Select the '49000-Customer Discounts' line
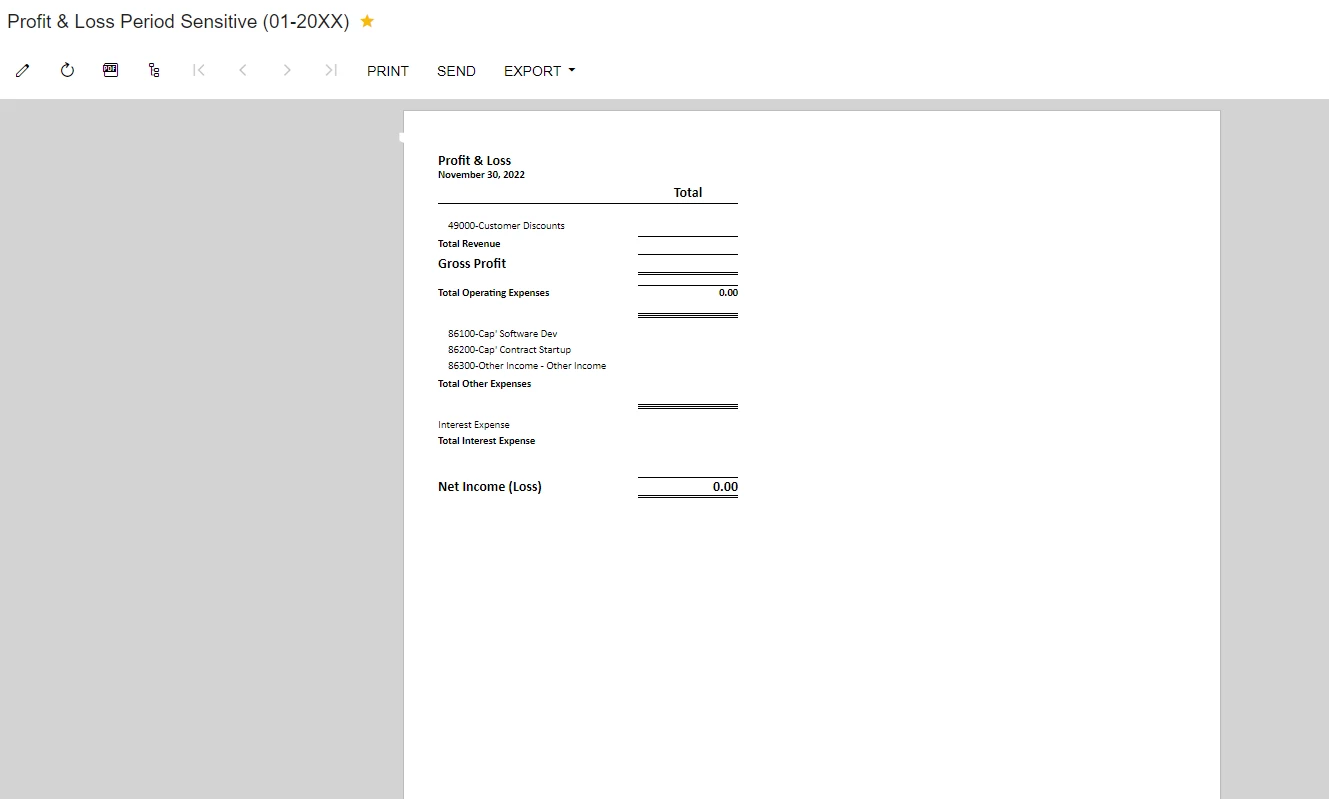 click(506, 226)
